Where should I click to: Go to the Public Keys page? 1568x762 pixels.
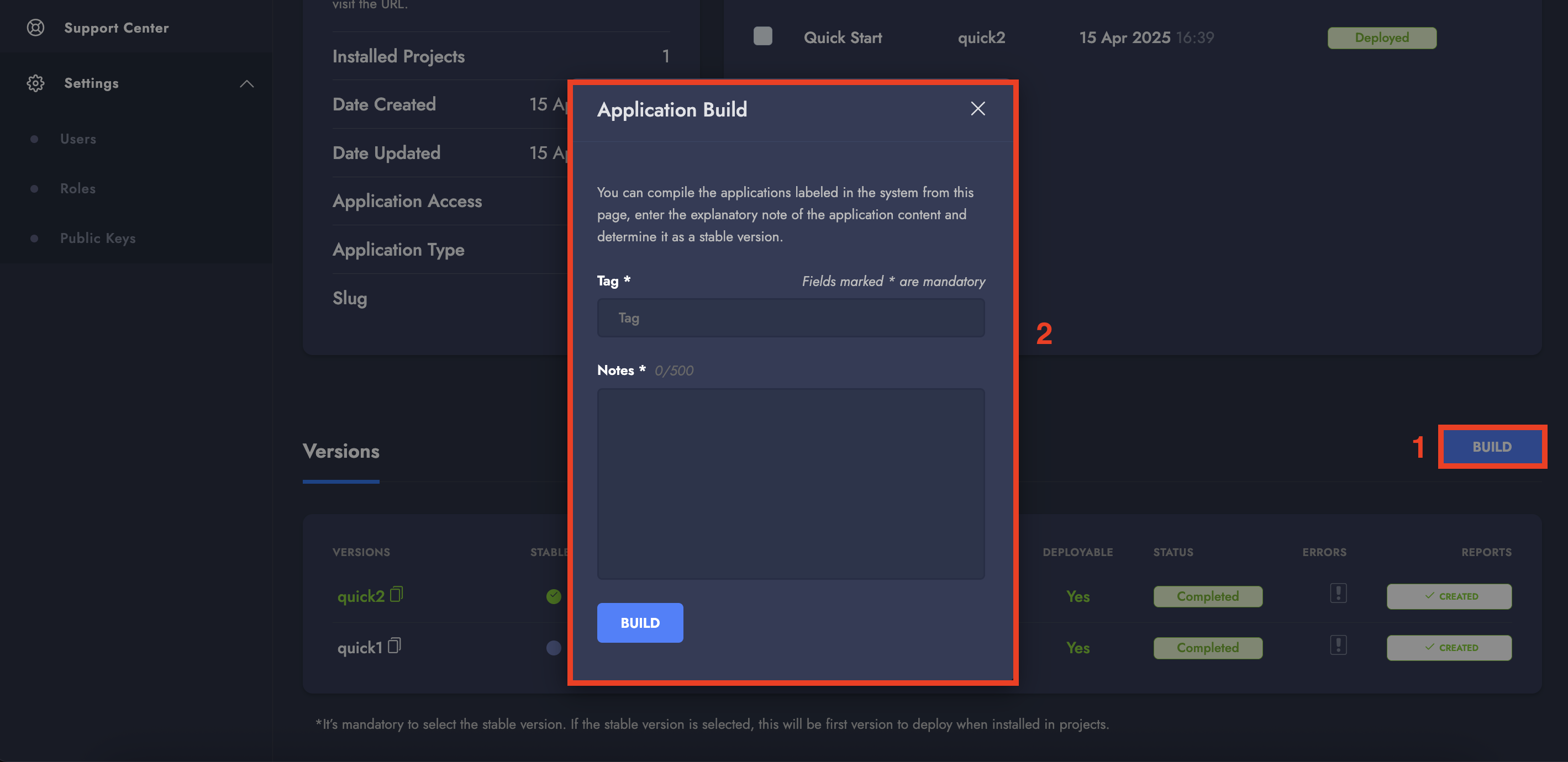(x=97, y=239)
